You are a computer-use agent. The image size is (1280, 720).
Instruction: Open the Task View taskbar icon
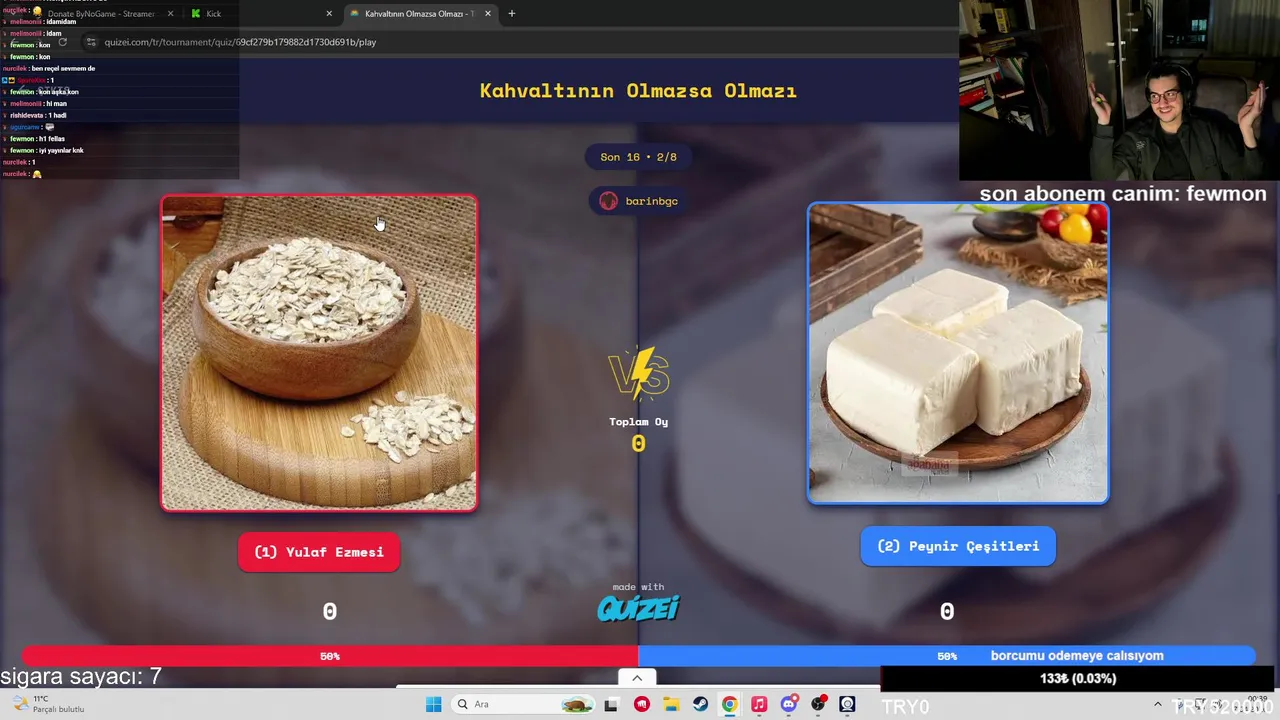pyautogui.click(x=611, y=704)
